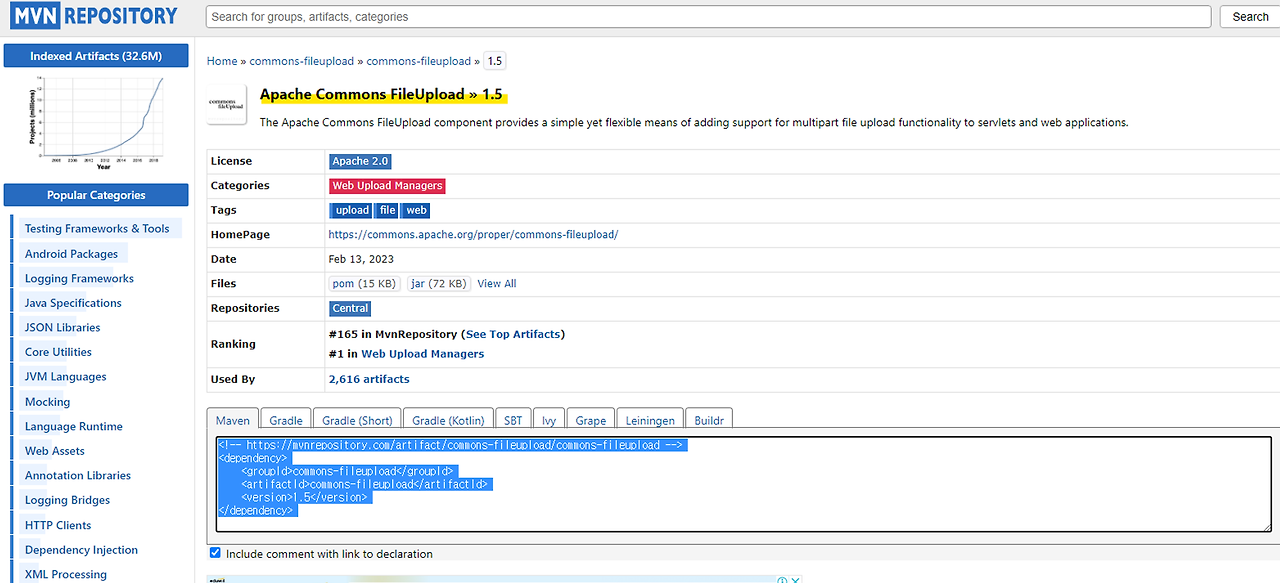
Task: Open Java Specifications category
Action: coord(73,303)
